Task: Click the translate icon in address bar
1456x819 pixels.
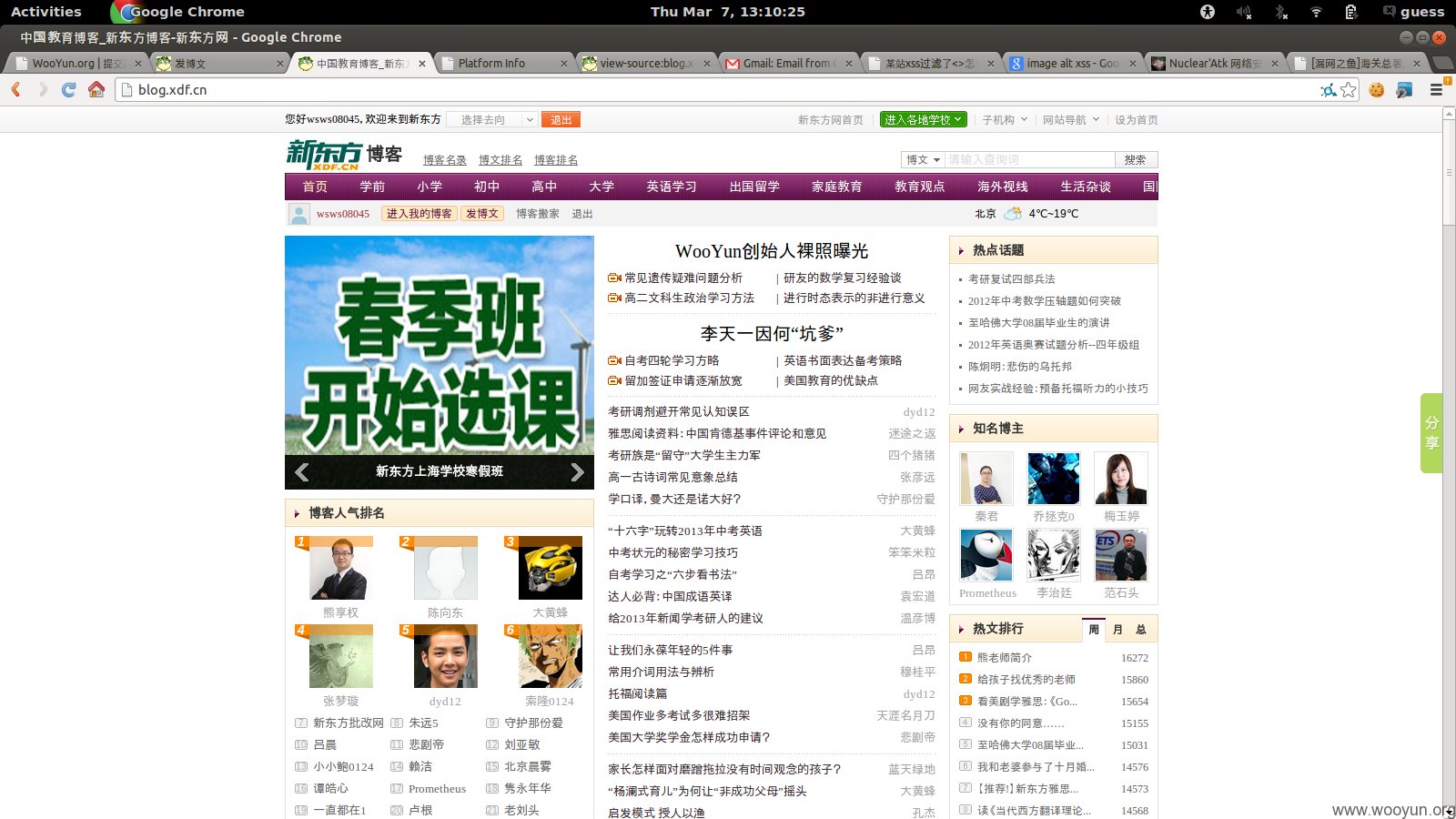Action: click(x=1329, y=89)
